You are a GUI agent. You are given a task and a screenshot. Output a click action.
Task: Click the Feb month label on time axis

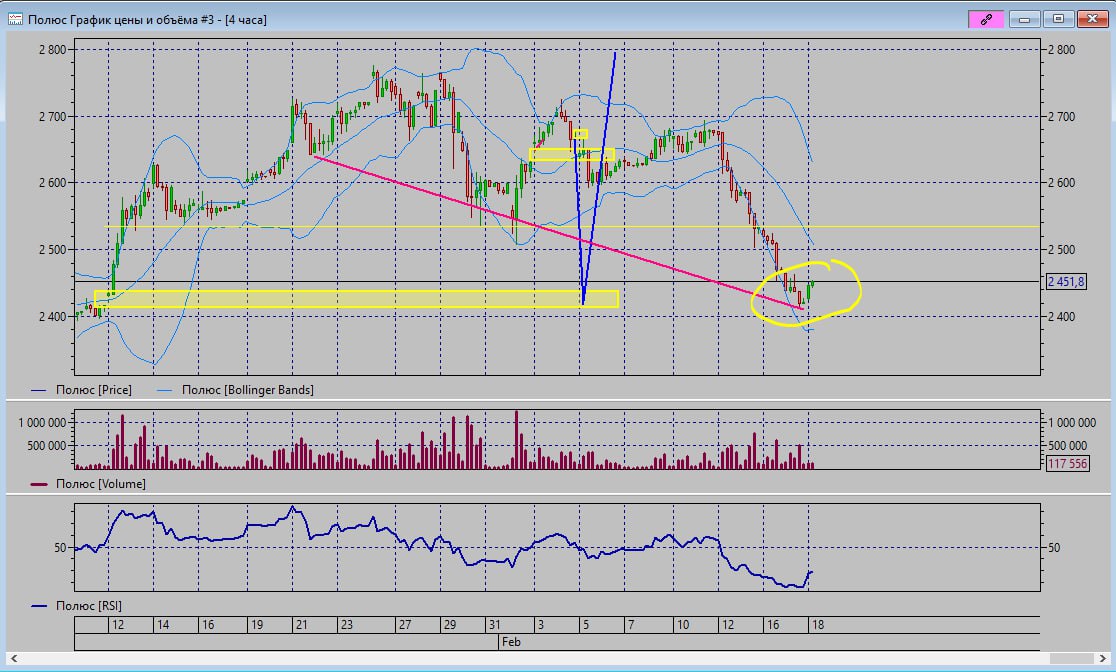point(510,642)
